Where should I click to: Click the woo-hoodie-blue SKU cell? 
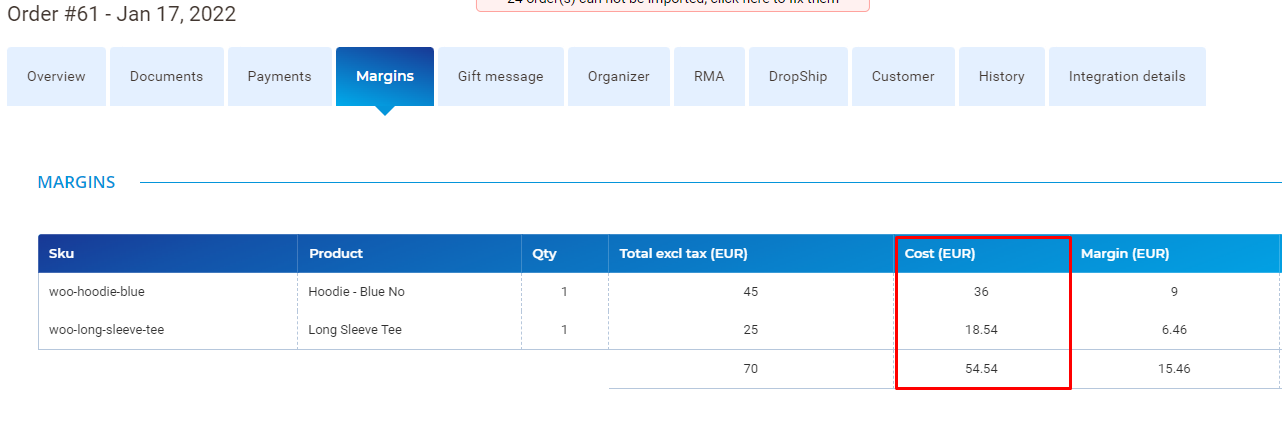point(97,292)
